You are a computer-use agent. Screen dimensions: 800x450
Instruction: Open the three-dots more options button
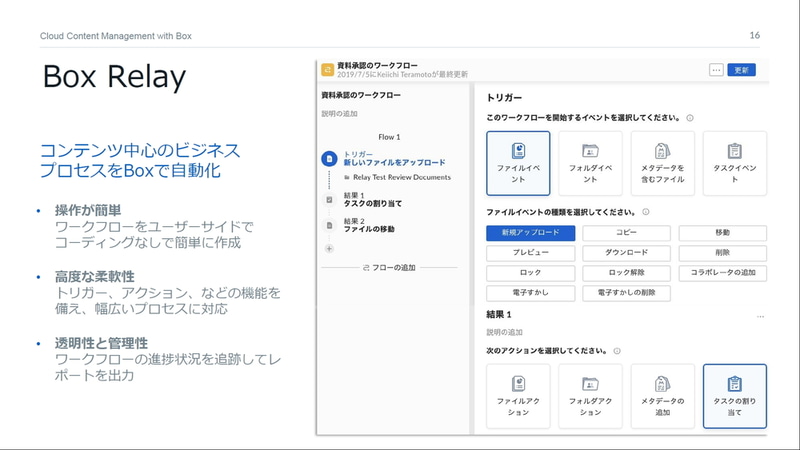(716, 70)
